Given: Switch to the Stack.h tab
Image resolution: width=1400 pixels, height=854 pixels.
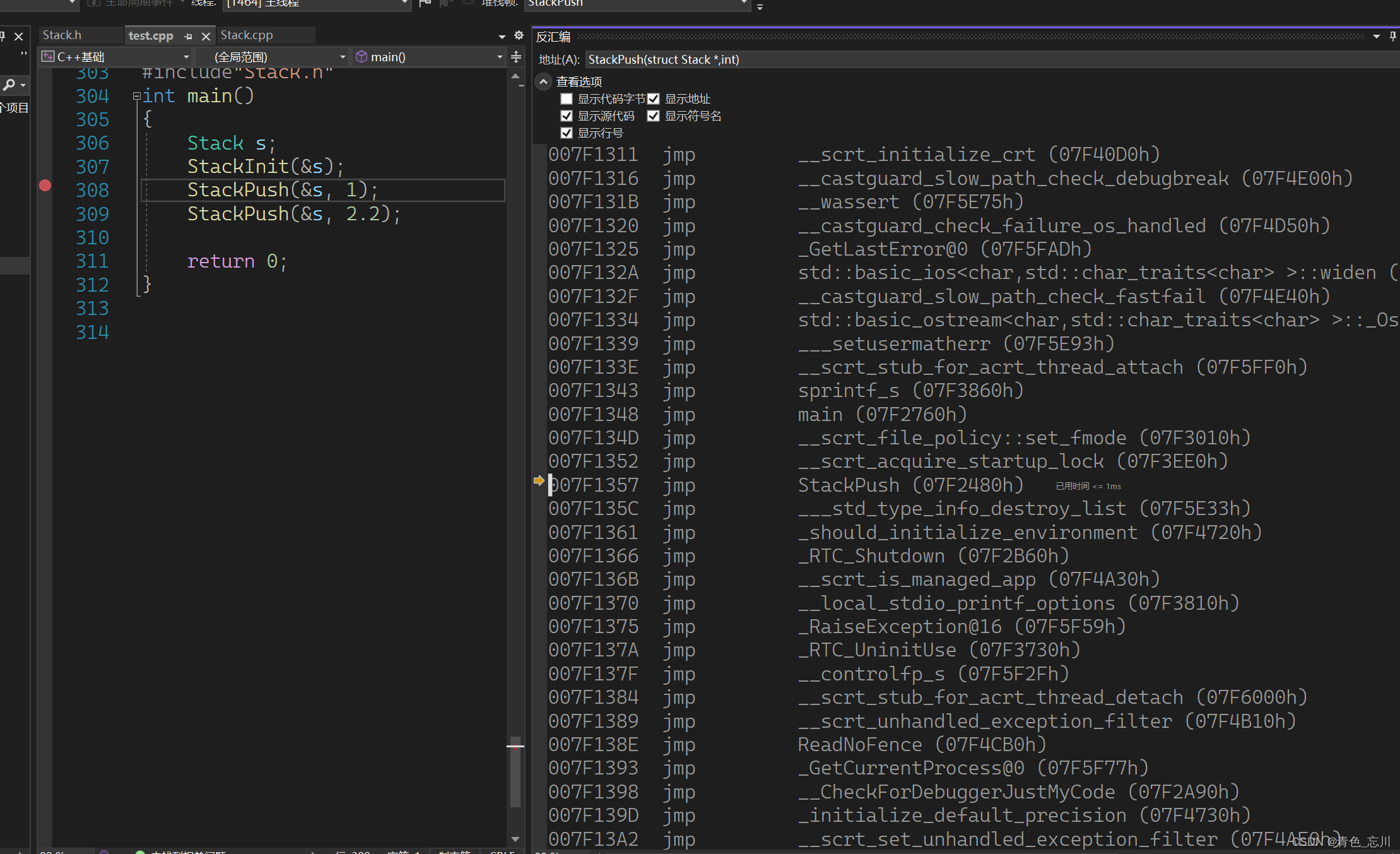Looking at the screenshot, I should (62, 35).
